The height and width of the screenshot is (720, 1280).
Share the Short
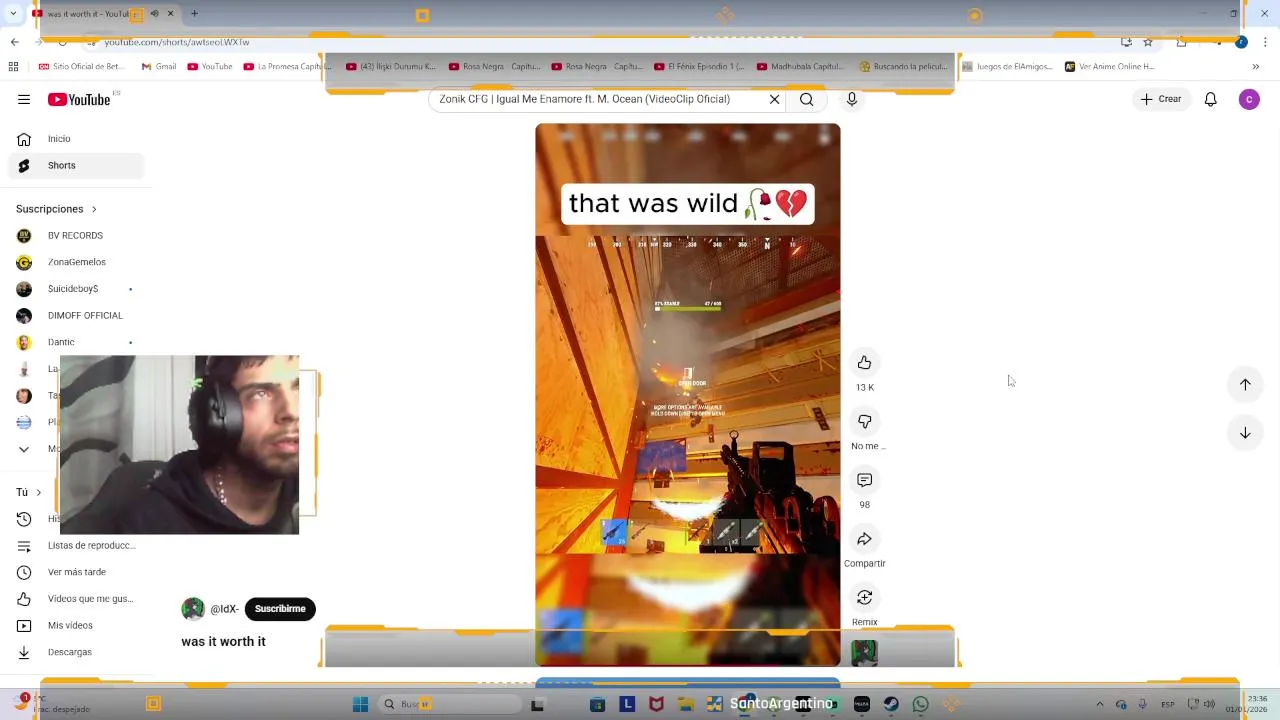click(865, 539)
